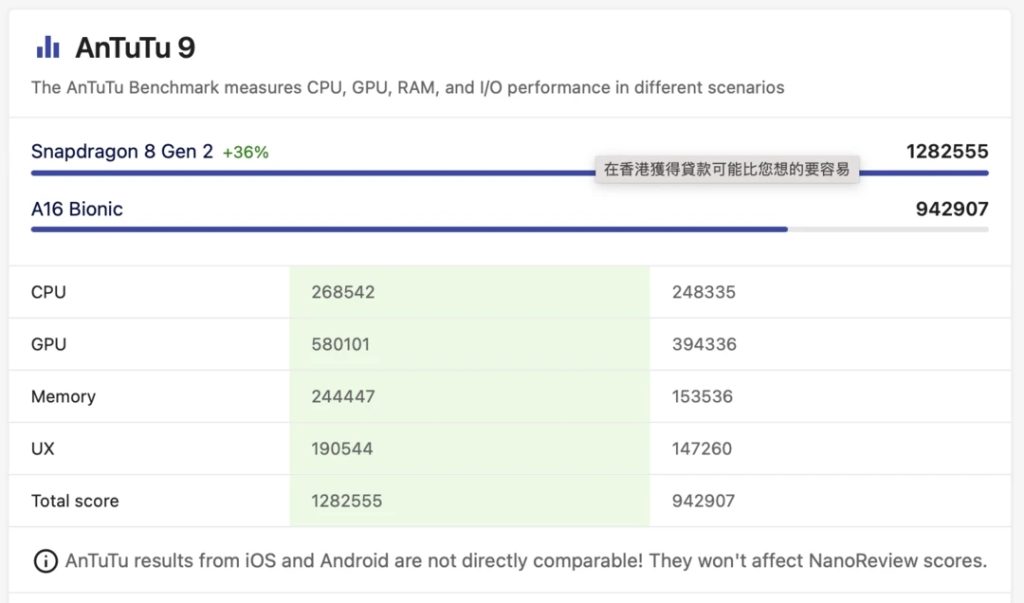This screenshot has width=1024, height=603.
Task: Click the Snapdragon GPU score 580101
Action: pyautogui.click(x=340, y=344)
